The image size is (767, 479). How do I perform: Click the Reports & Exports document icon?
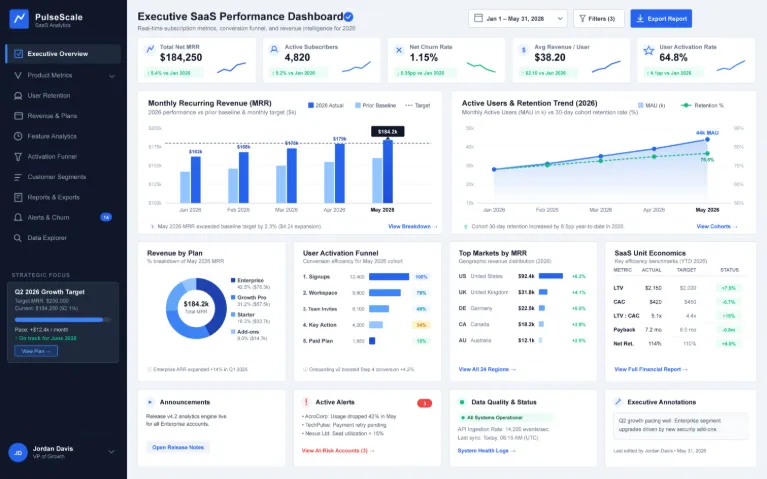(x=18, y=197)
